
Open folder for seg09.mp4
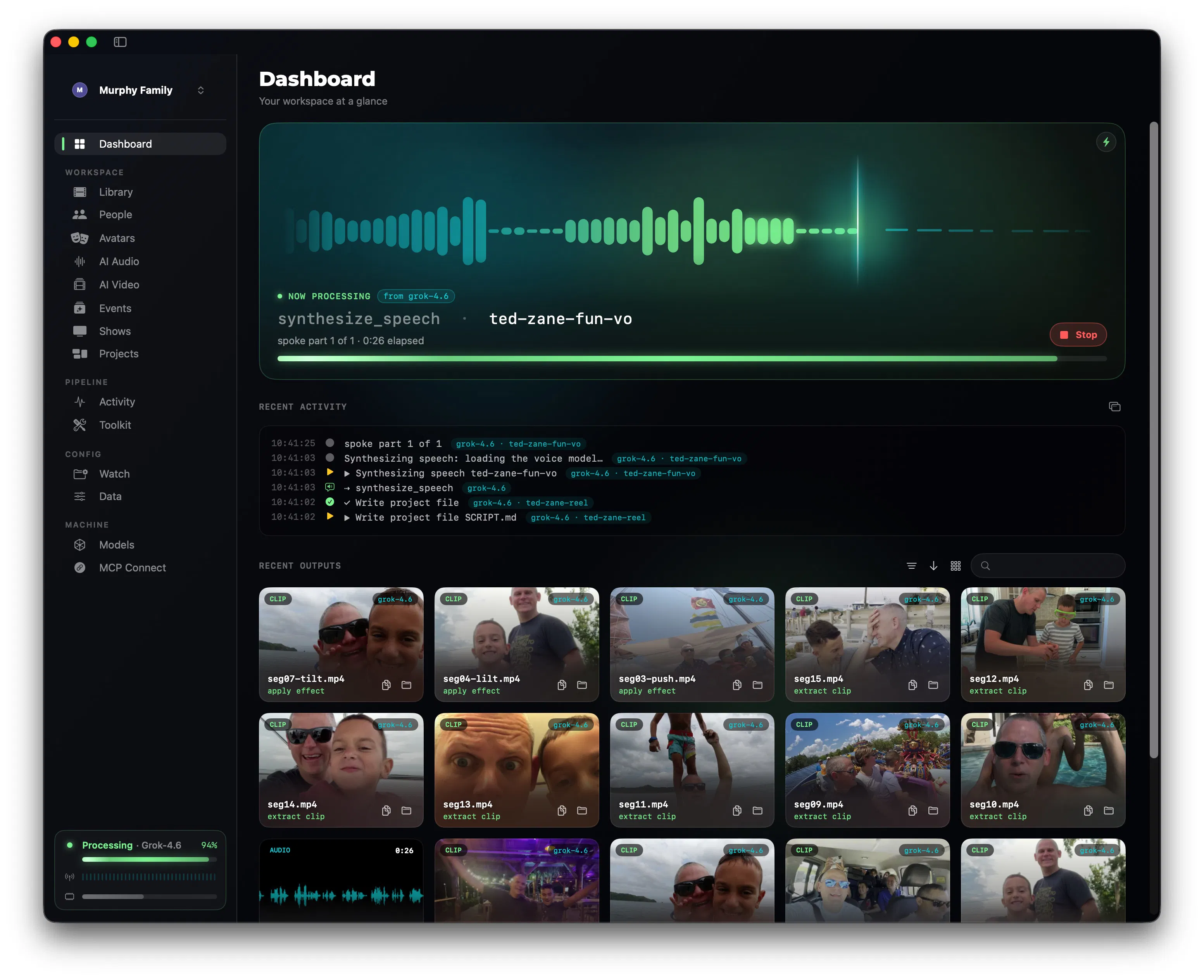(x=933, y=811)
